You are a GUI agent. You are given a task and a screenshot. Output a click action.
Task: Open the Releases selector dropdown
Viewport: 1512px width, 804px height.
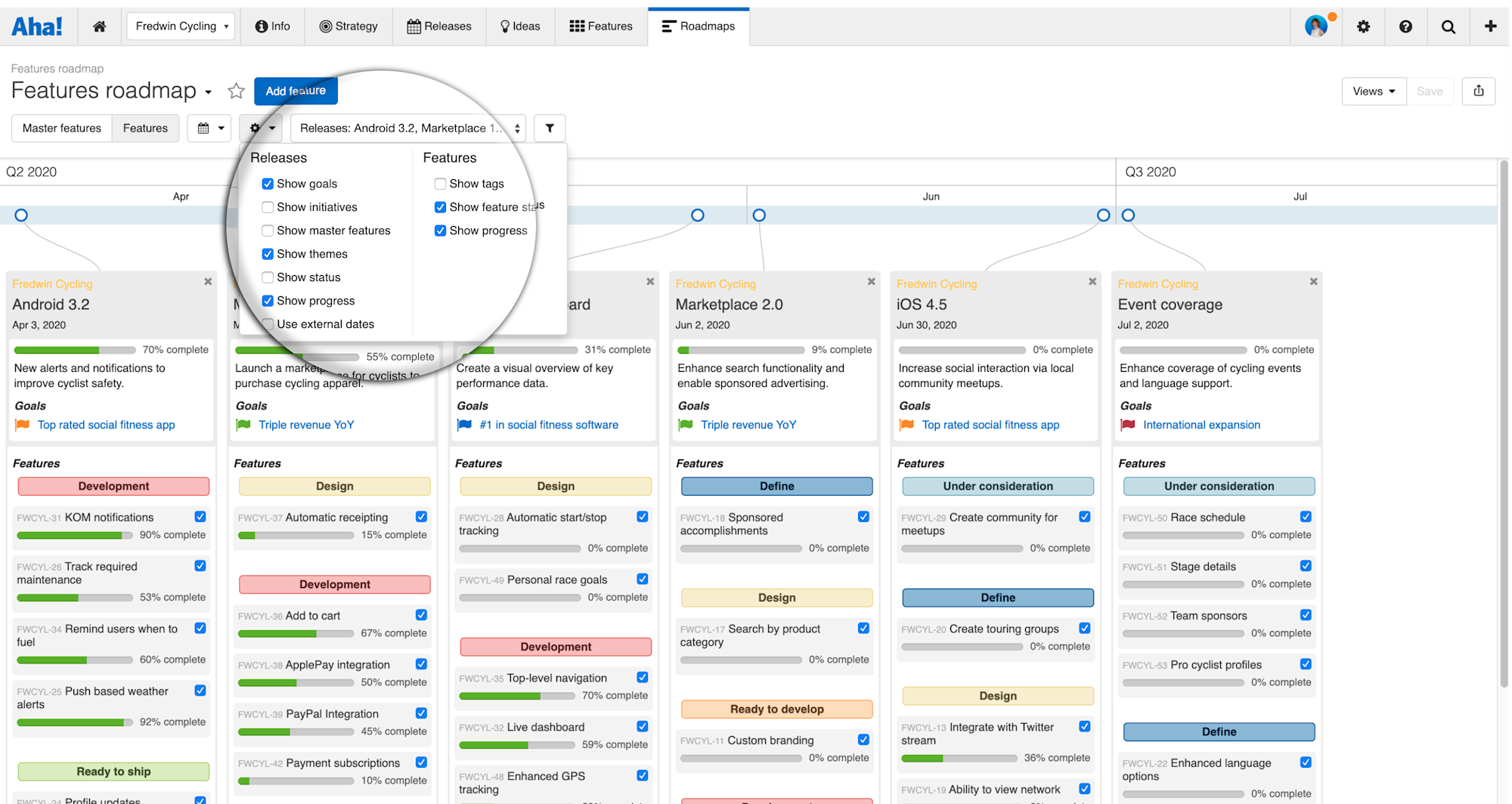(408, 128)
